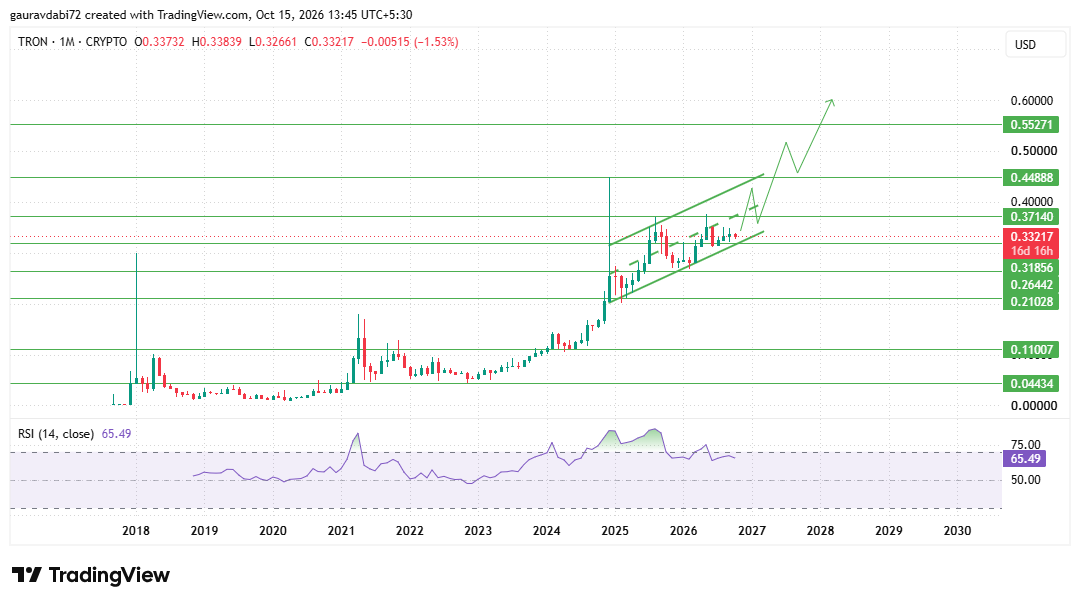Image resolution: width=1080 pixels, height=605 pixels.
Task: Click the header attribution text gauravdabi72
Action: 43,14
